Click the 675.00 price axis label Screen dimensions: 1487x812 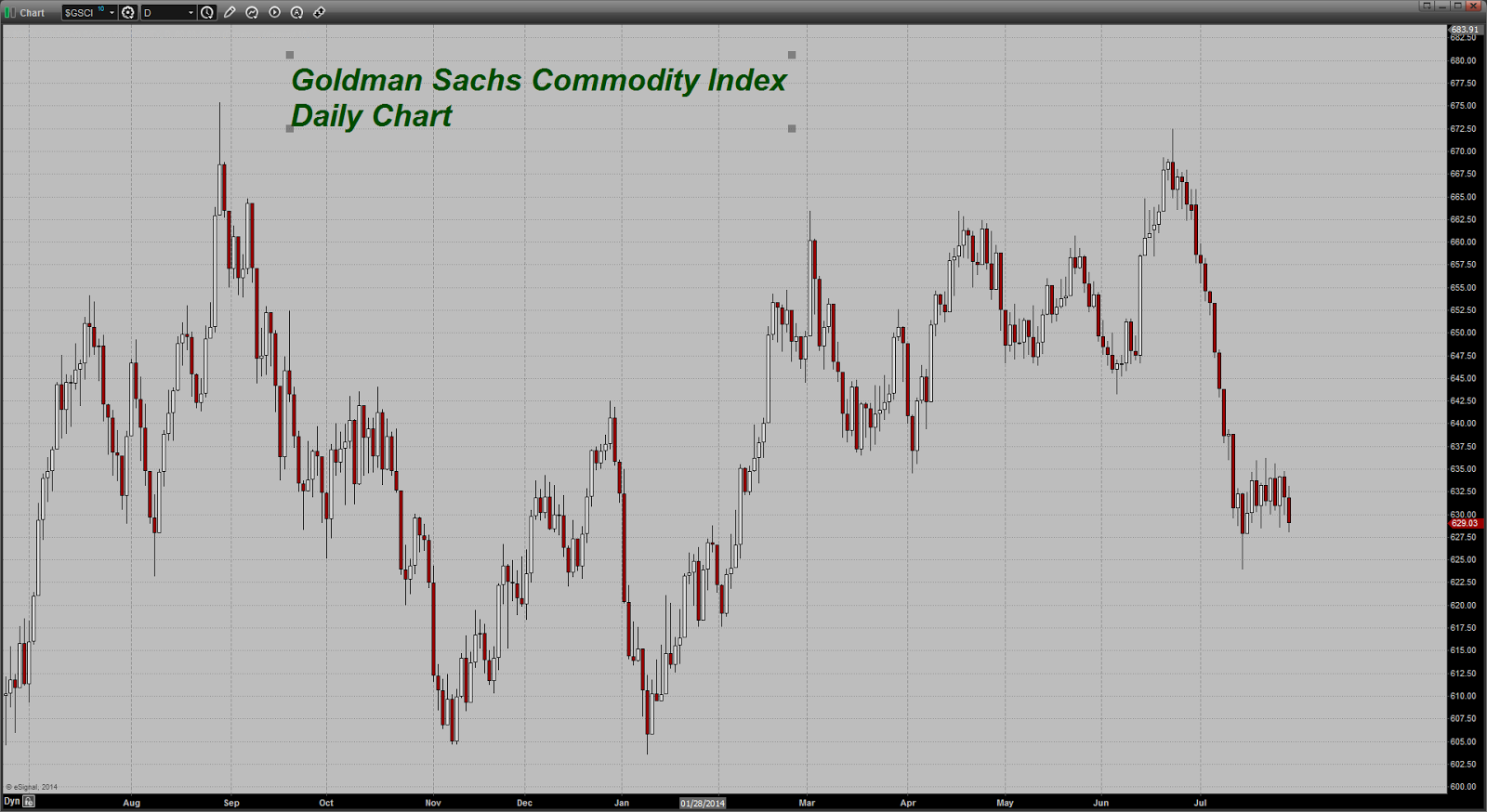[x=1463, y=106]
